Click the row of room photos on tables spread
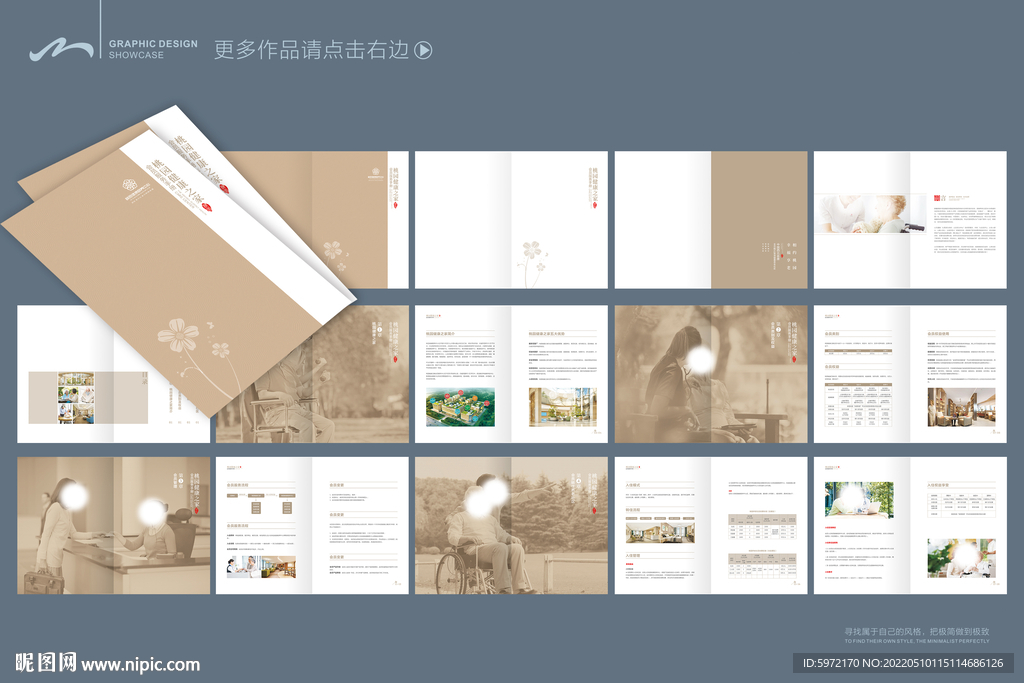The width and height of the screenshot is (1024, 683). click(x=660, y=532)
